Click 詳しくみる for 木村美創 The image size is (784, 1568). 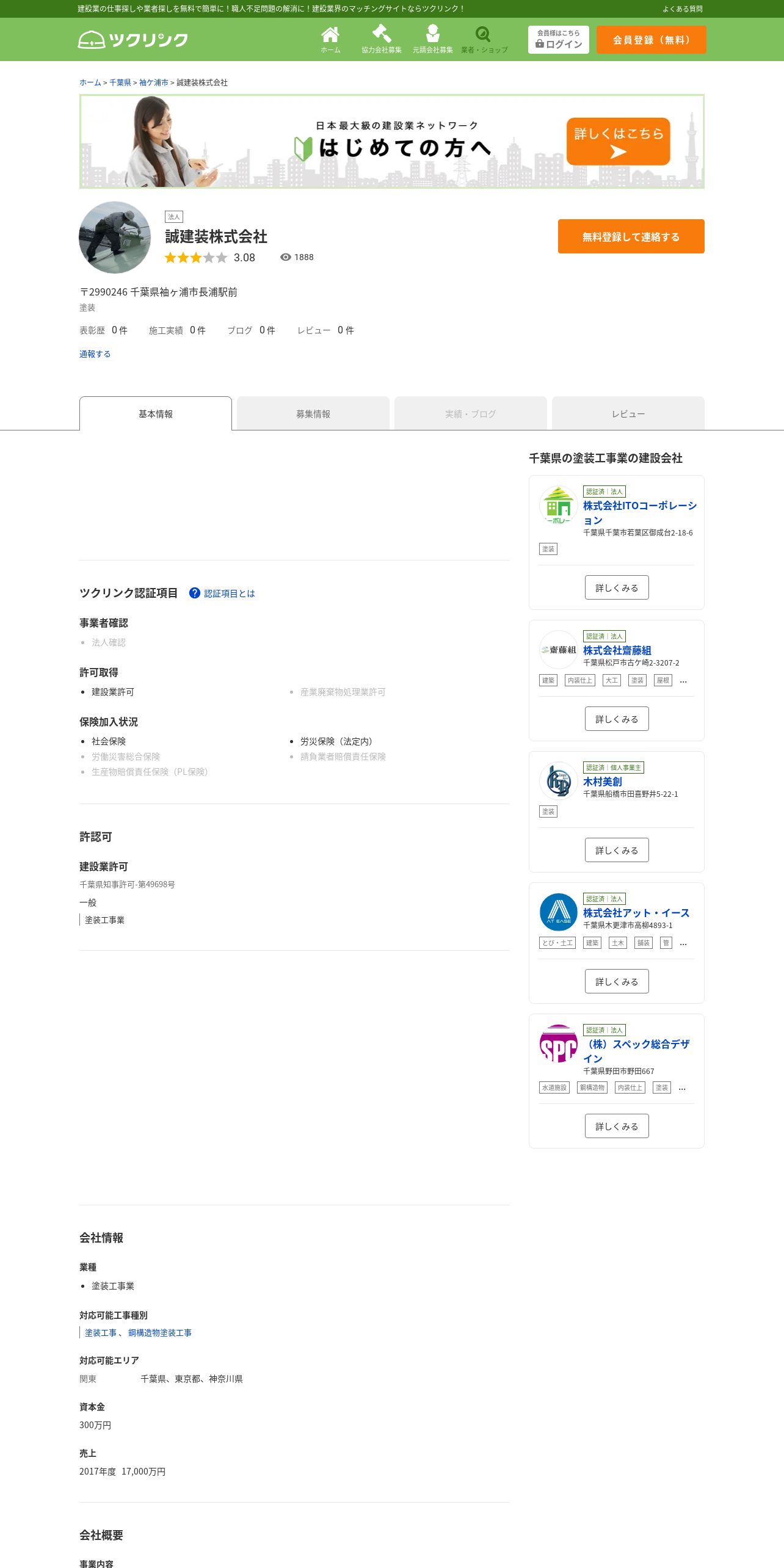pyautogui.click(x=617, y=850)
